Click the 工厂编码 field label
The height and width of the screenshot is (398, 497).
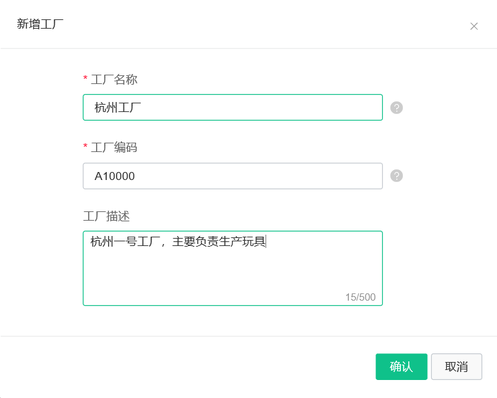[114, 147]
